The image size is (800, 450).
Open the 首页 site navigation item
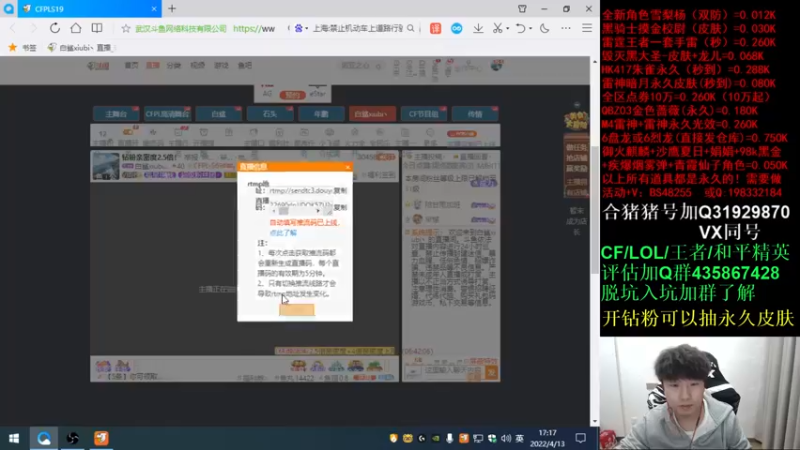(131, 65)
